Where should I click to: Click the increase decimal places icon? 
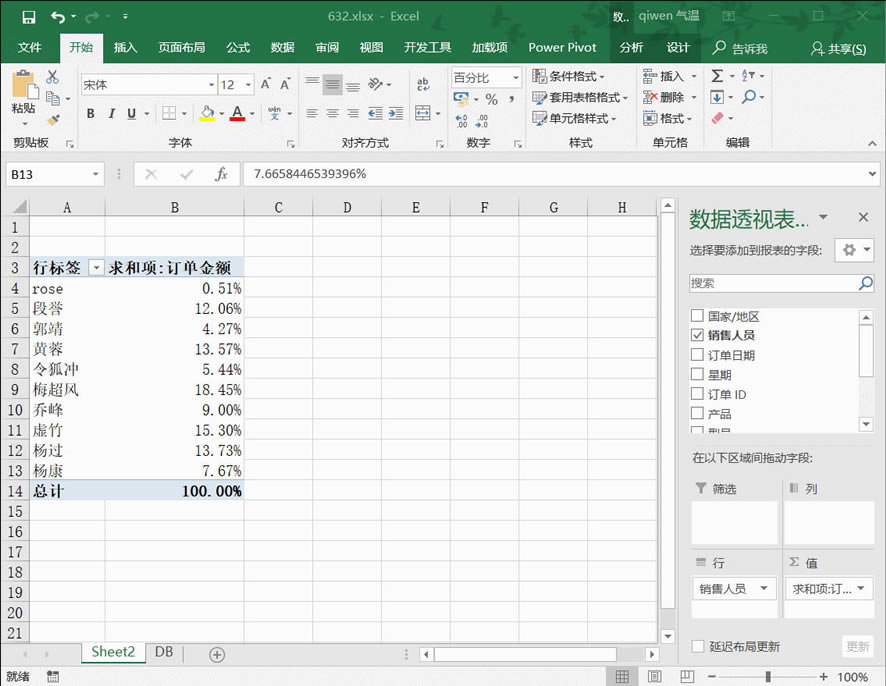pos(460,118)
